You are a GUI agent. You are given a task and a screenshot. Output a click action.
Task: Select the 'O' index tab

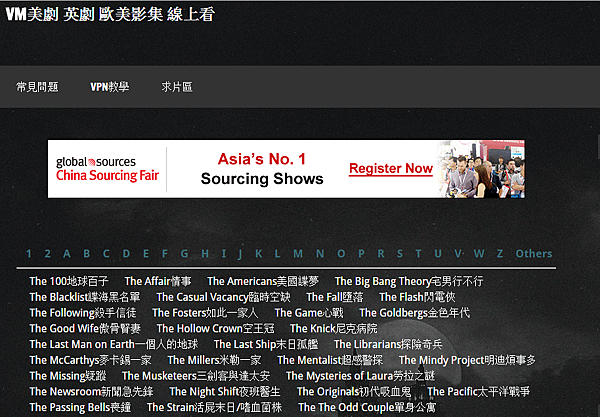pyautogui.click(x=341, y=254)
